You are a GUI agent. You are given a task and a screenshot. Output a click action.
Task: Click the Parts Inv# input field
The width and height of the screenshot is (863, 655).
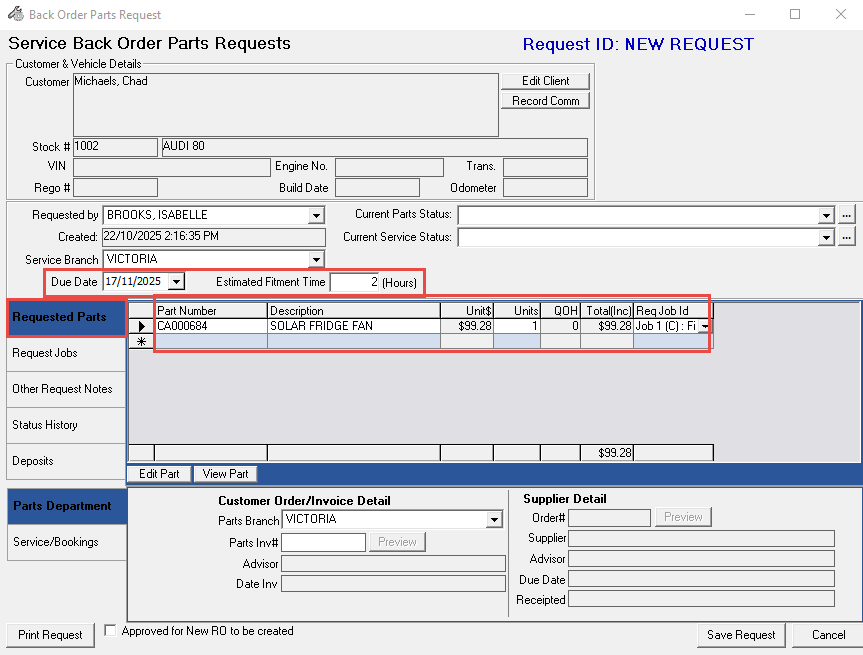point(324,542)
